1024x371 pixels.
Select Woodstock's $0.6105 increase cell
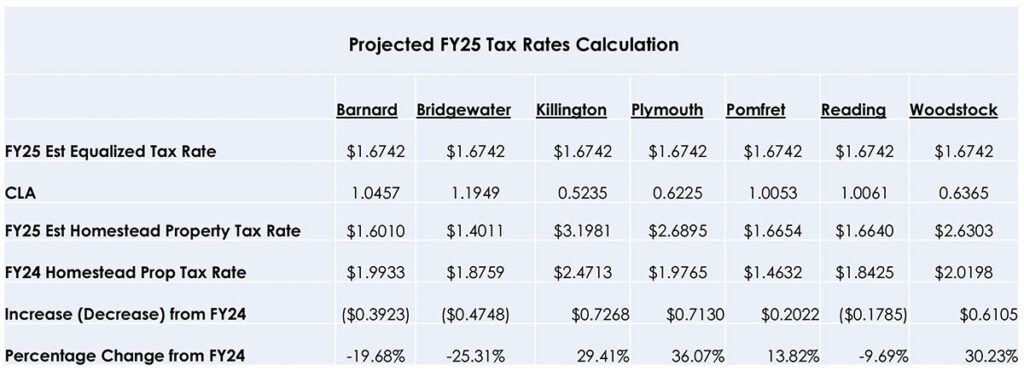[x=988, y=314]
